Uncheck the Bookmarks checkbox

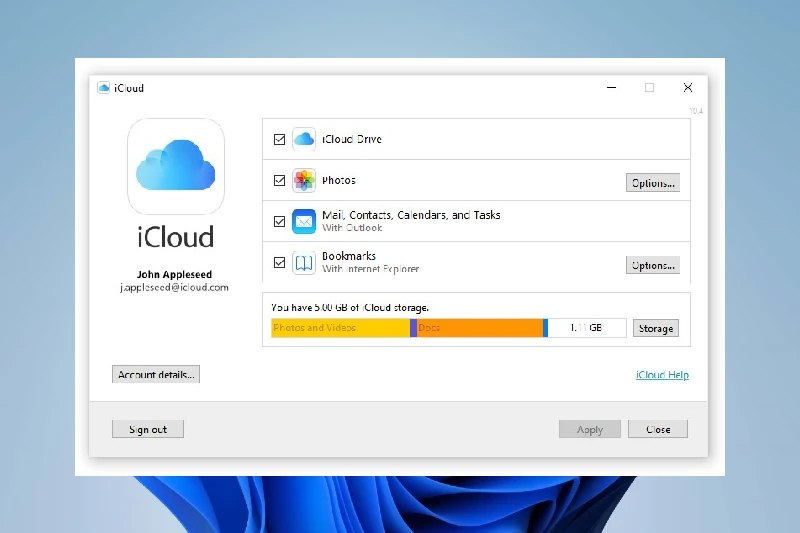pyautogui.click(x=280, y=264)
